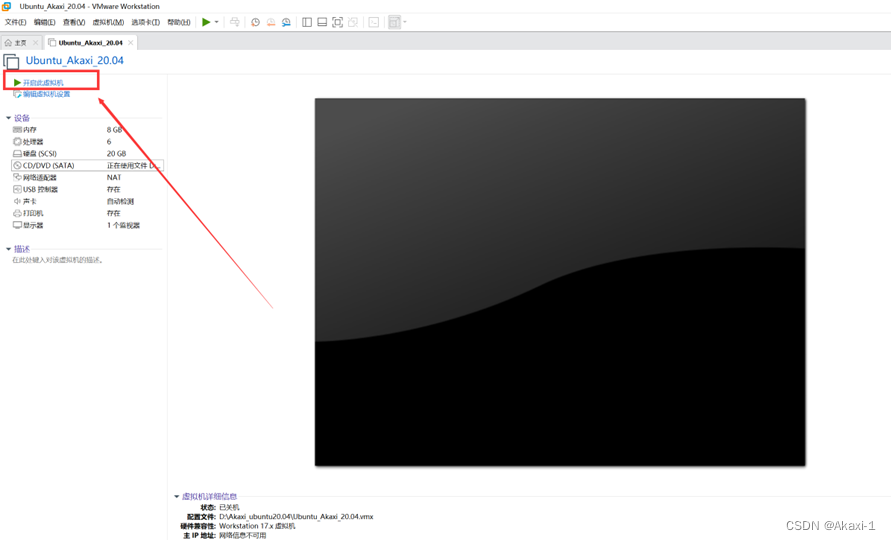Screen dimensions: 891x540
Task: Collapse the 虚拟机详细信息 section
Action: point(177,496)
